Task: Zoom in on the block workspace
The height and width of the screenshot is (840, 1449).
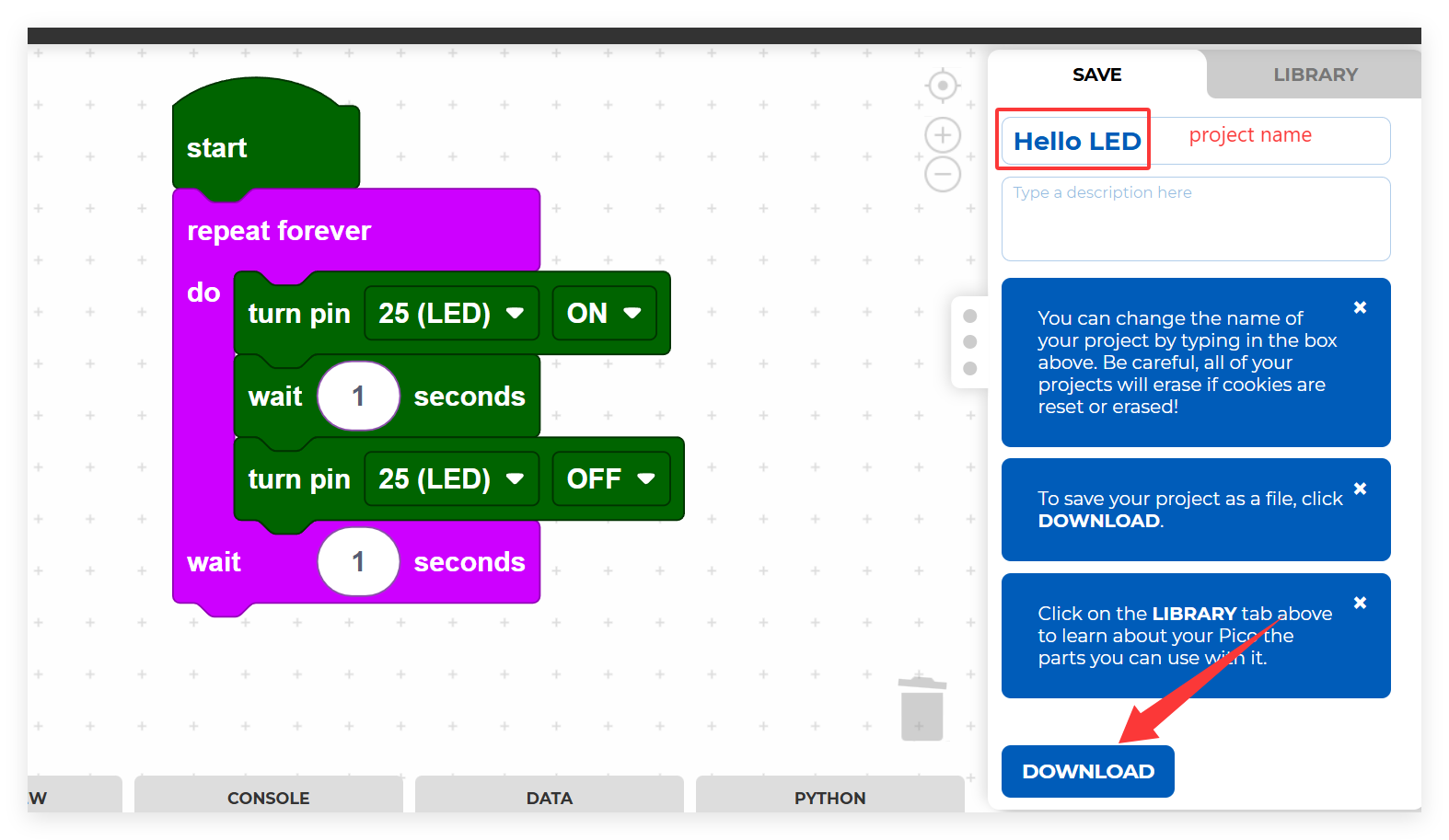Action: (x=942, y=136)
